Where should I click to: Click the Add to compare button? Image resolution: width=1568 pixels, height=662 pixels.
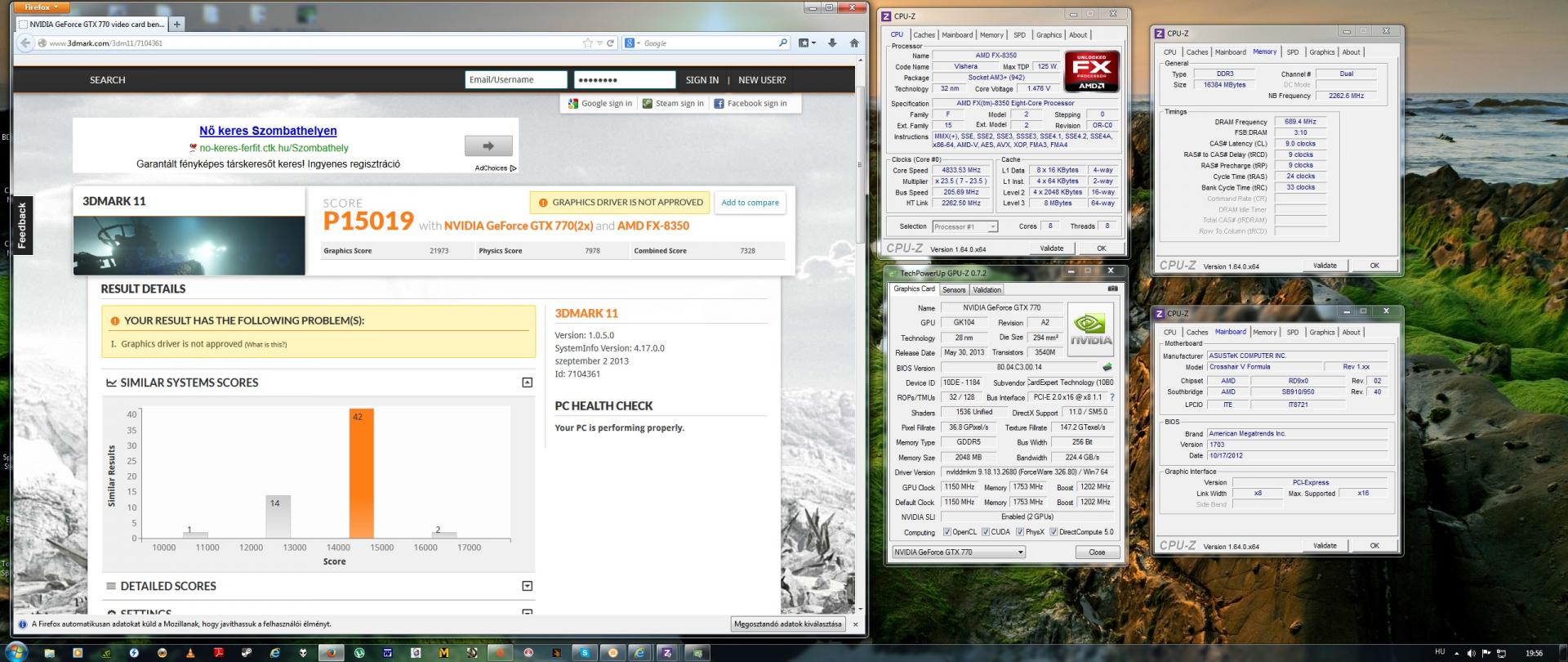[750, 203]
